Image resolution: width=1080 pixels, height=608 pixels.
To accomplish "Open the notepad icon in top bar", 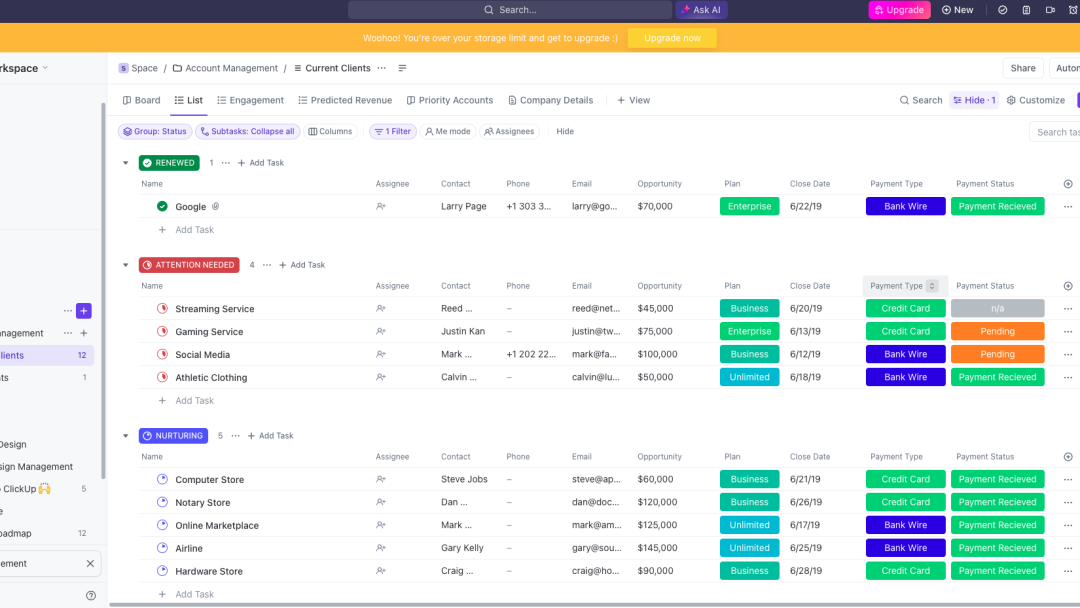I will click(x=1026, y=10).
